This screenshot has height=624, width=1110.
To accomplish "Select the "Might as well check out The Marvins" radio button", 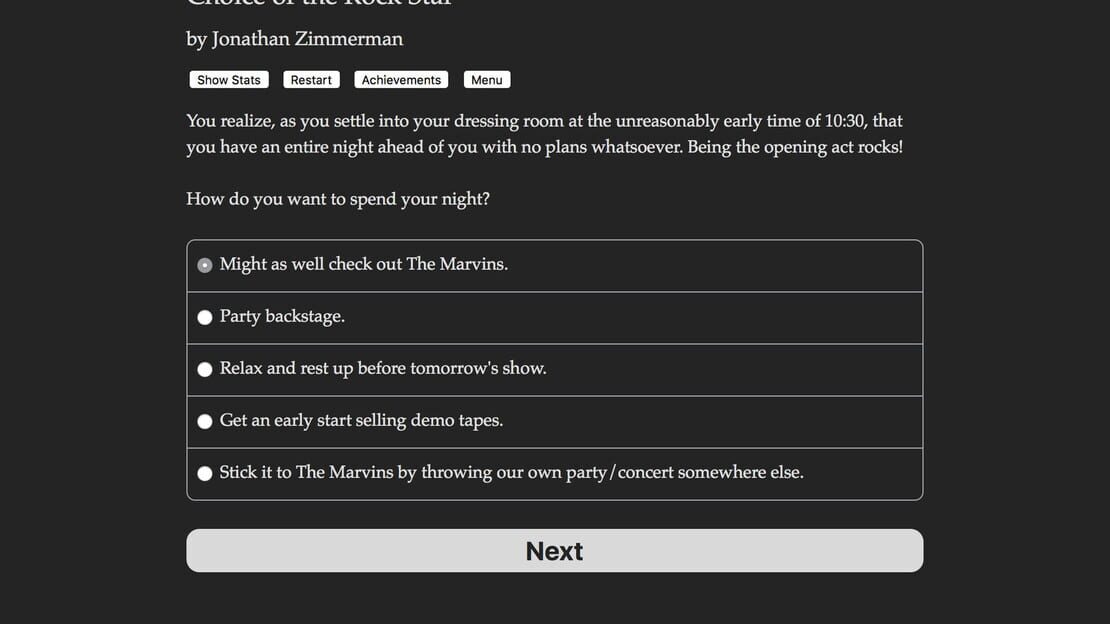I will click(x=205, y=266).
